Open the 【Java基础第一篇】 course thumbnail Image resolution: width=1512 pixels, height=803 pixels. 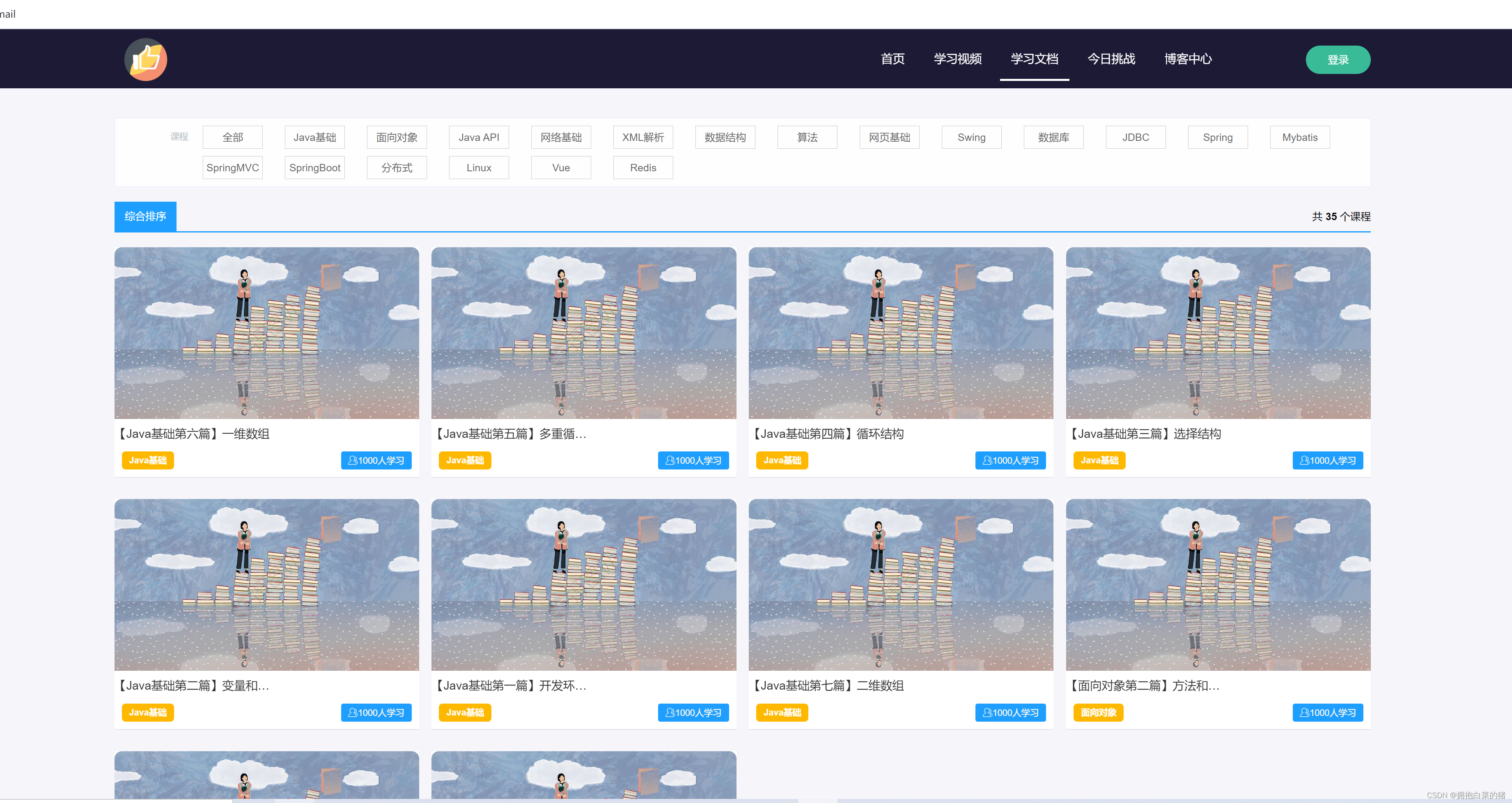coord(583,584)
